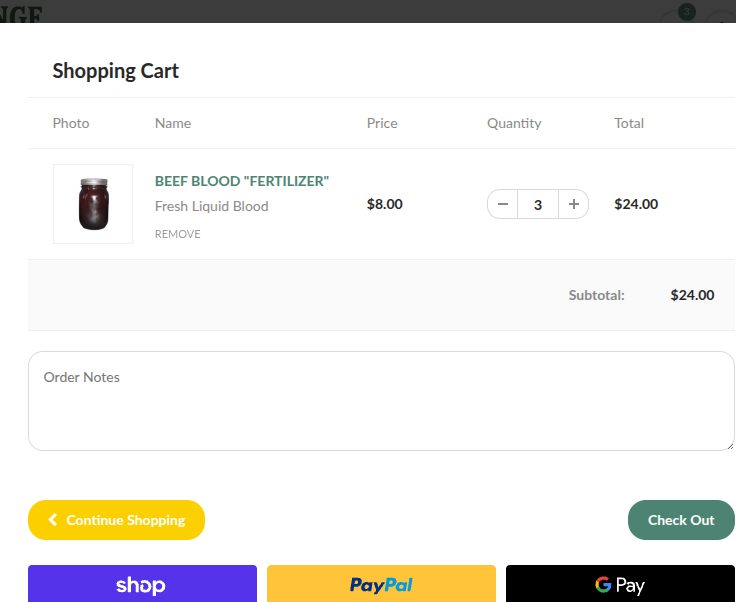
Task: Click the Fresh Liquid Blood variant text
Action: pos(211,206)
